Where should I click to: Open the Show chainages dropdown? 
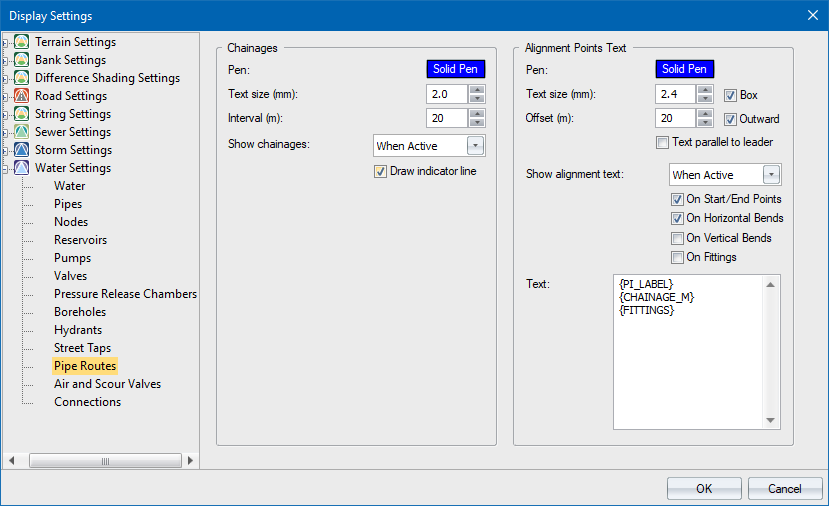pos(475,146)
